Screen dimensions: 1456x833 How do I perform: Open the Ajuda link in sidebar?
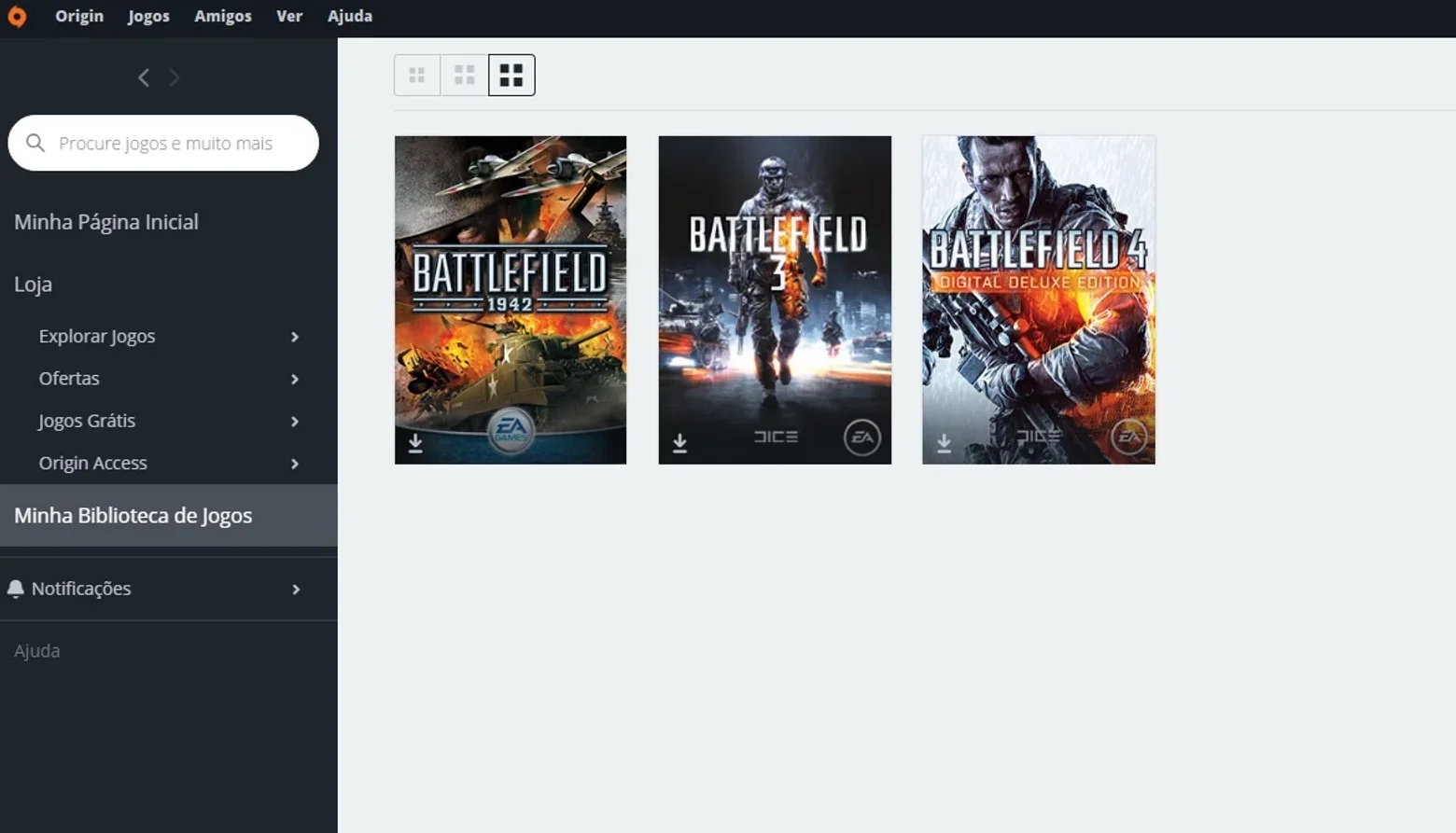(37, 651)
